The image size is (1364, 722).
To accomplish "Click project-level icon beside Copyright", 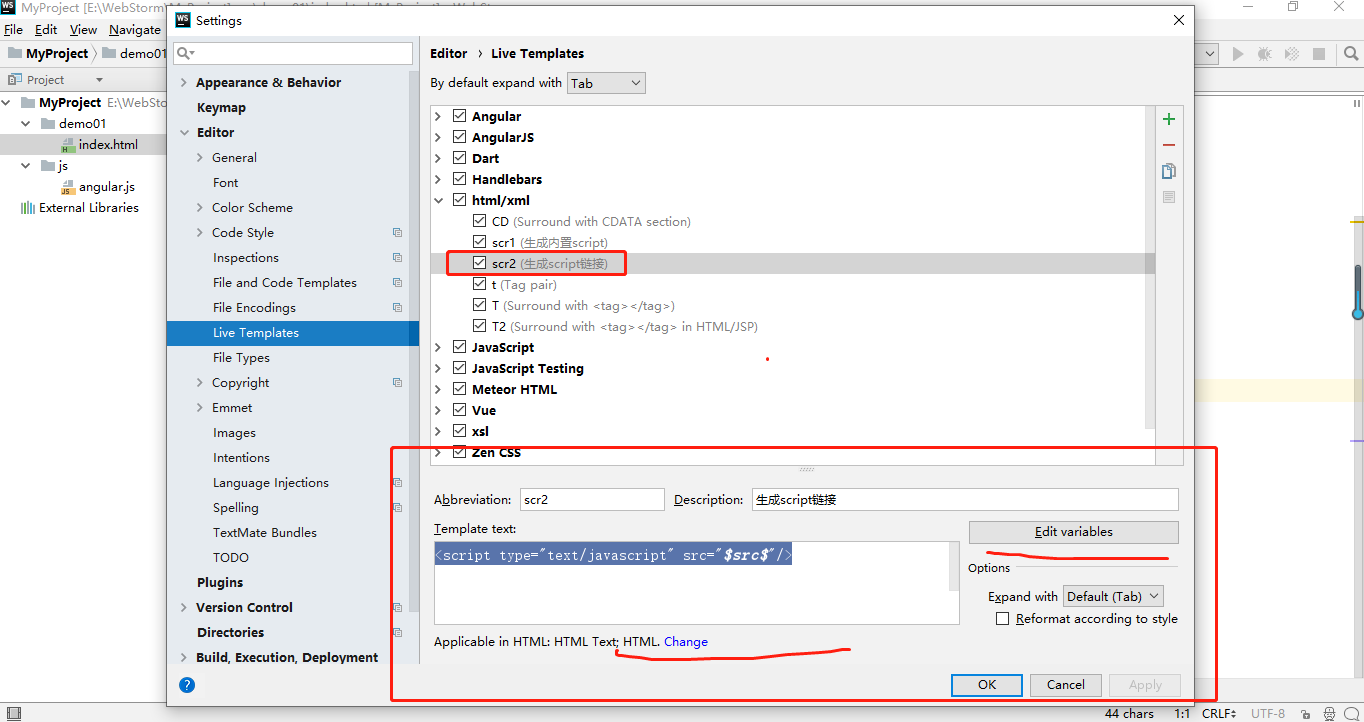I will (397, 383).
